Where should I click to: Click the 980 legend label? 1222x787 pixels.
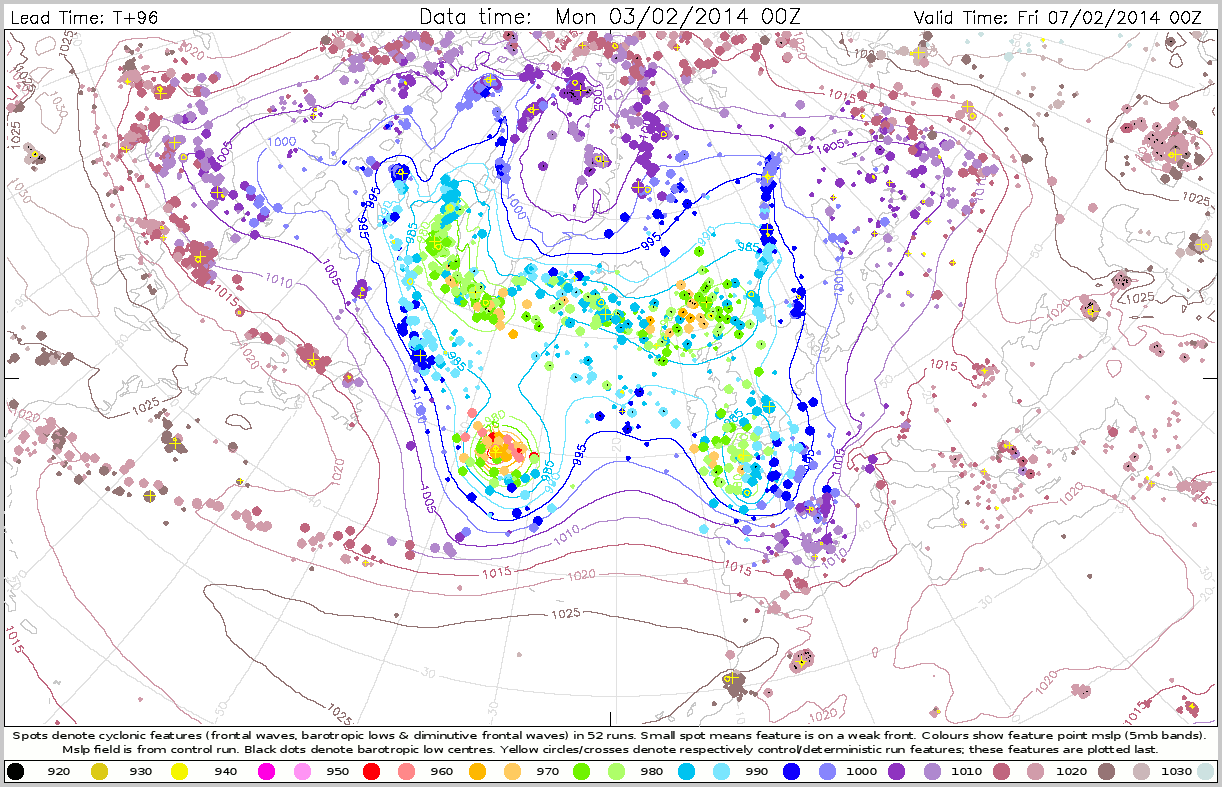652,772
